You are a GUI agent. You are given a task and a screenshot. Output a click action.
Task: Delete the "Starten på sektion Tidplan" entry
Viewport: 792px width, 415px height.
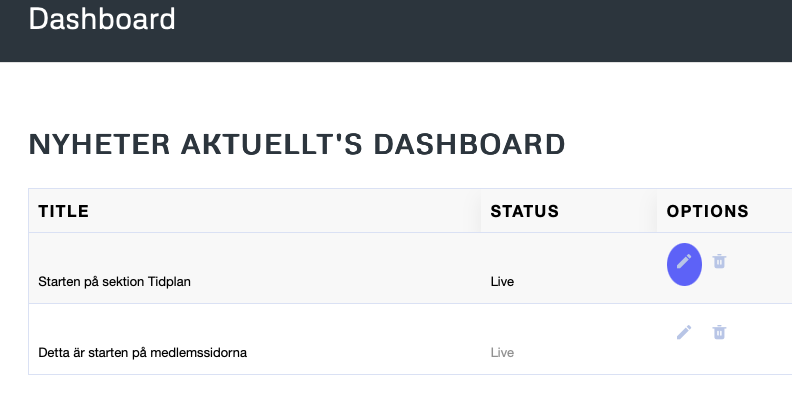pyautogui.click(x=719, y=262)
